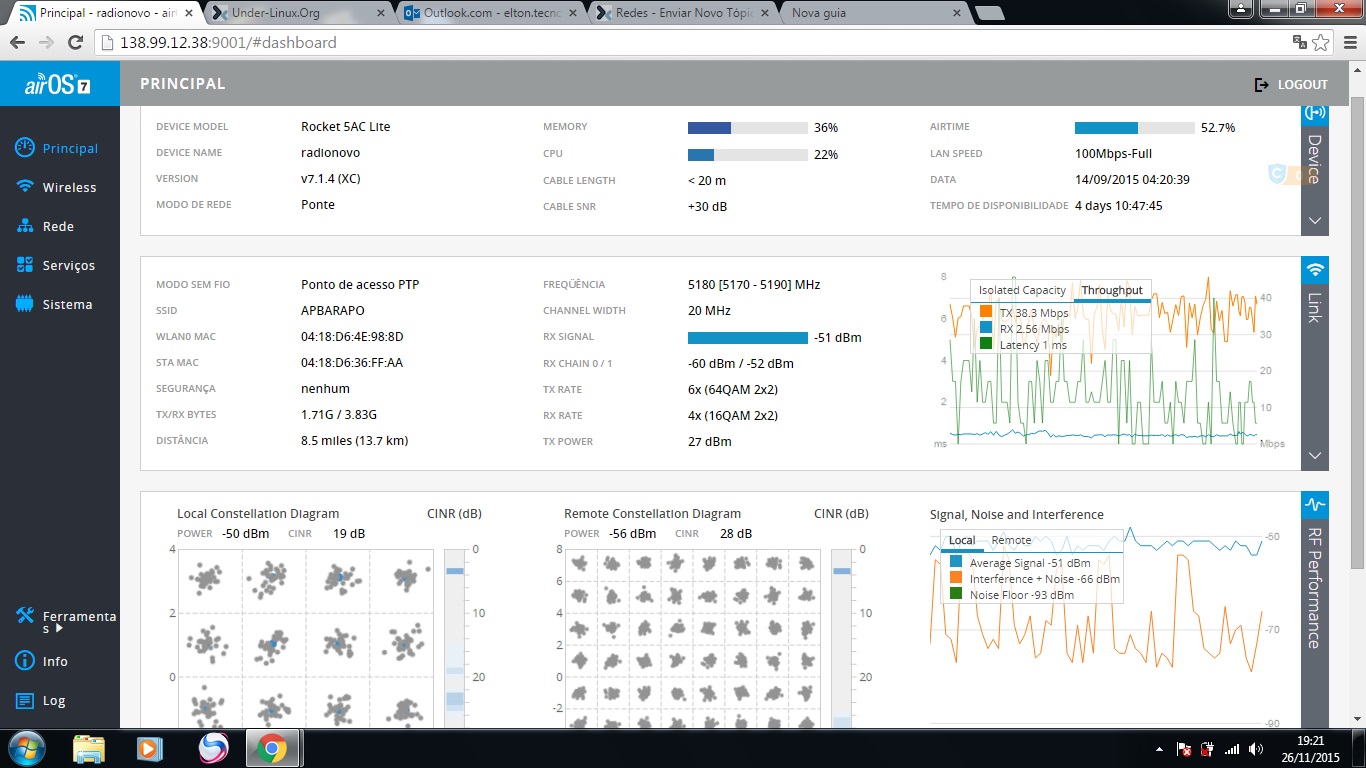
Task: Click the translate icon in the address bar
Action: [x=1299, y=43]
